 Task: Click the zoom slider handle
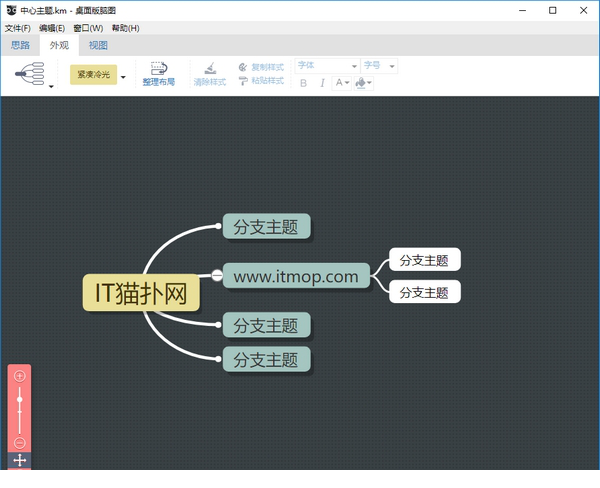pos(20,400)
